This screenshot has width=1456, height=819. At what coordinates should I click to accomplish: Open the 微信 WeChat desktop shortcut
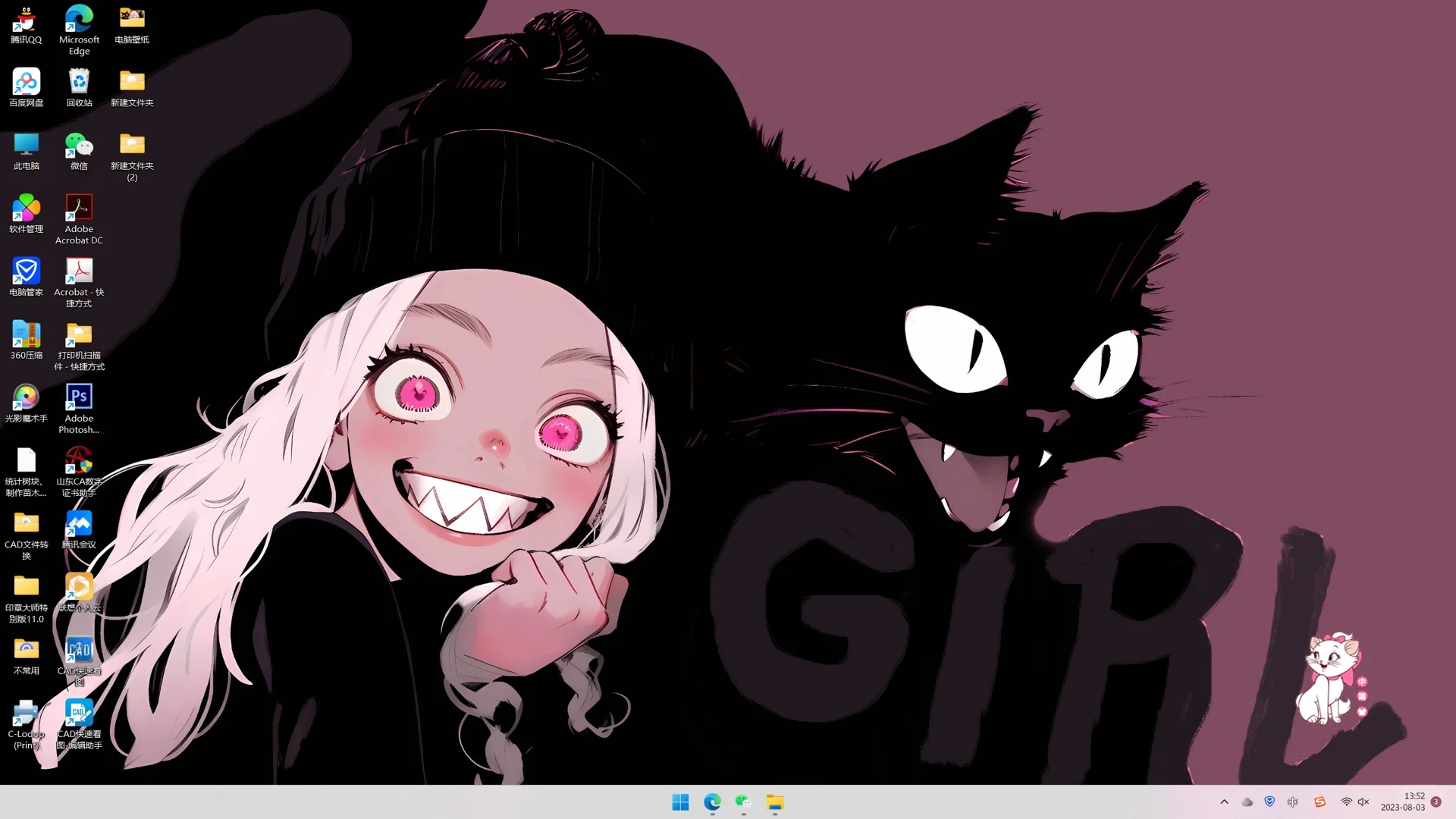(x=79, y=151)
